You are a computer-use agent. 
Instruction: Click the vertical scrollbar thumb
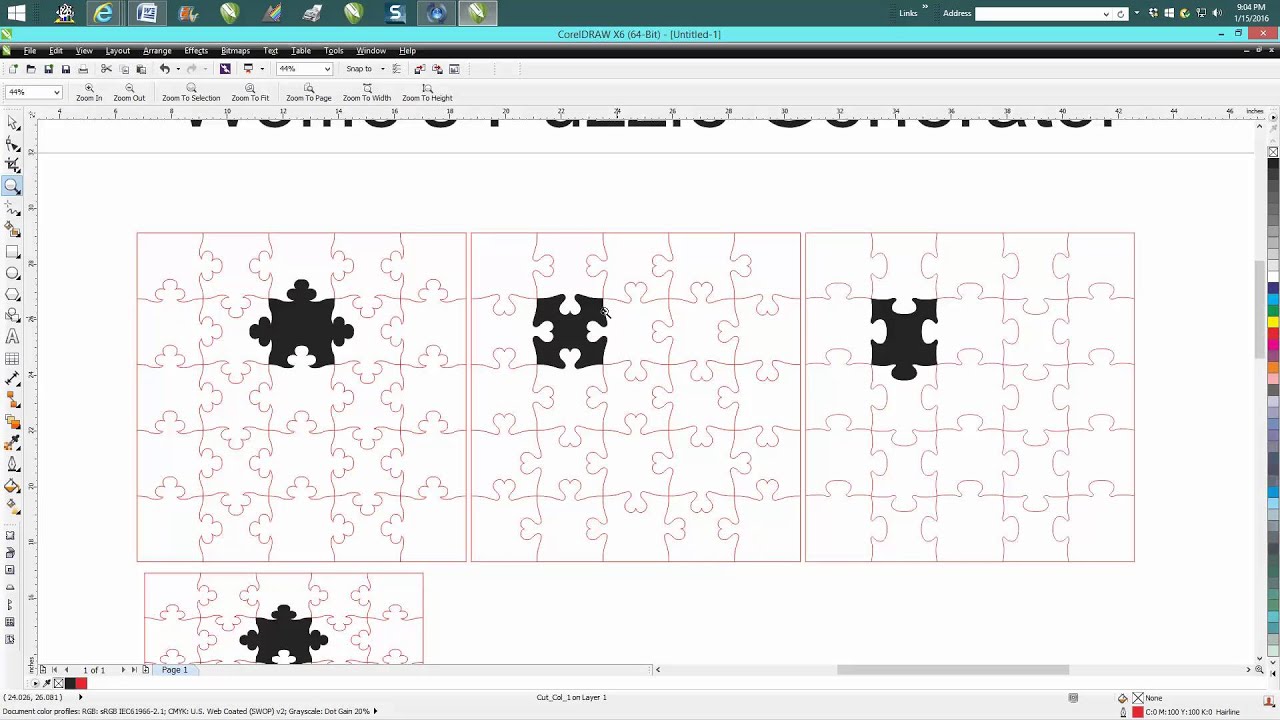coord(1260,308)
